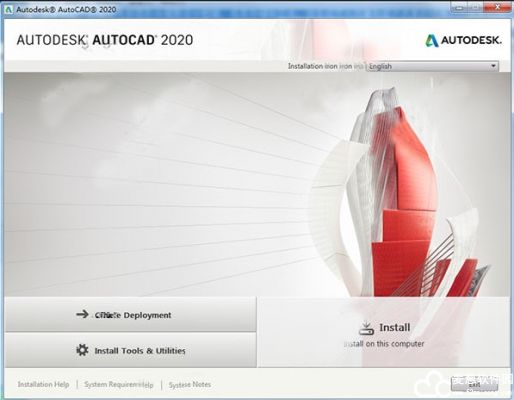Expand the installation language dropdown arrow
514x400 pixels.
point(493,66)
